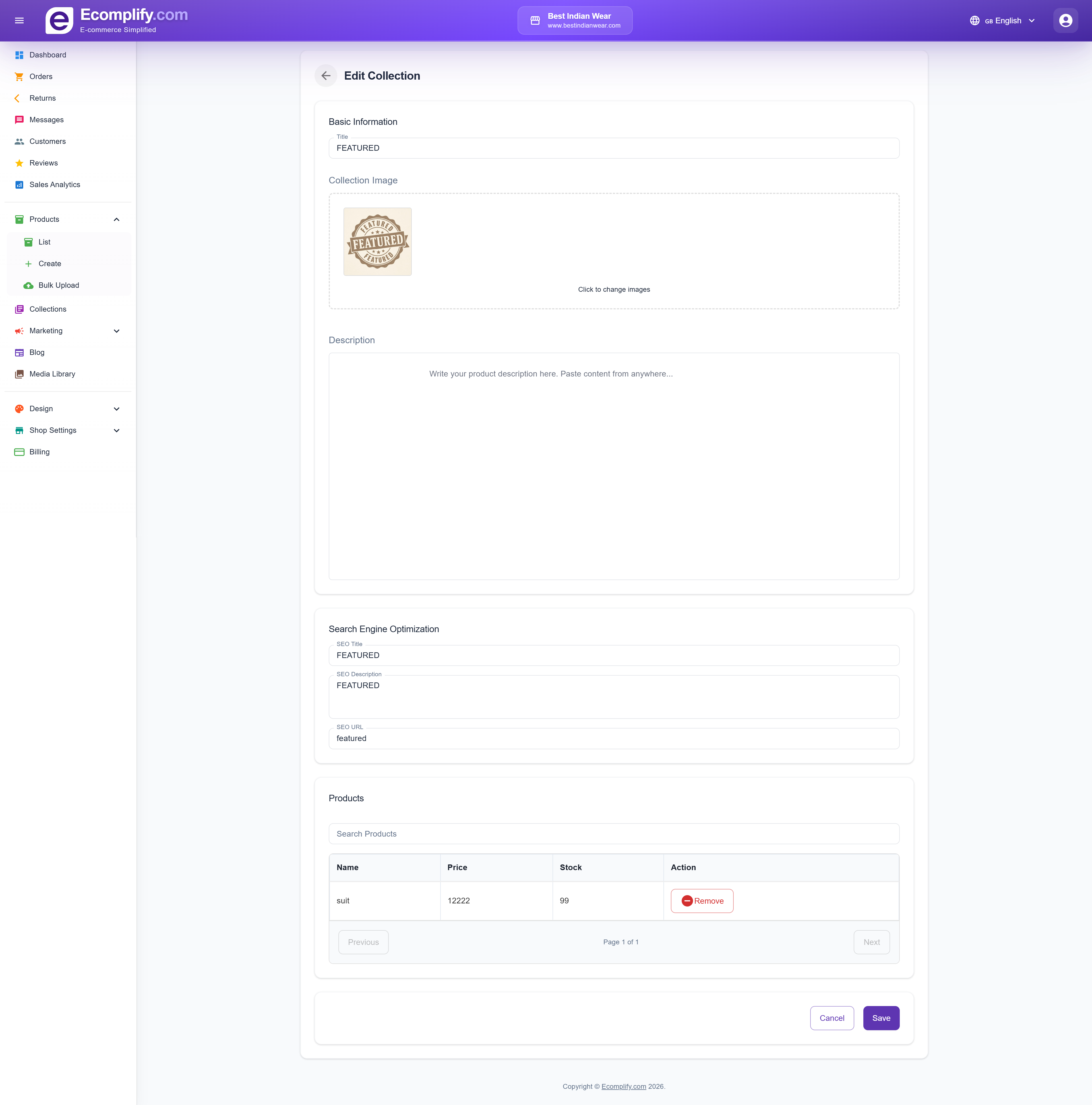Expand the Shop Settings submenu
Viewport: 1092px width, 1105px height.
point(117,431)
